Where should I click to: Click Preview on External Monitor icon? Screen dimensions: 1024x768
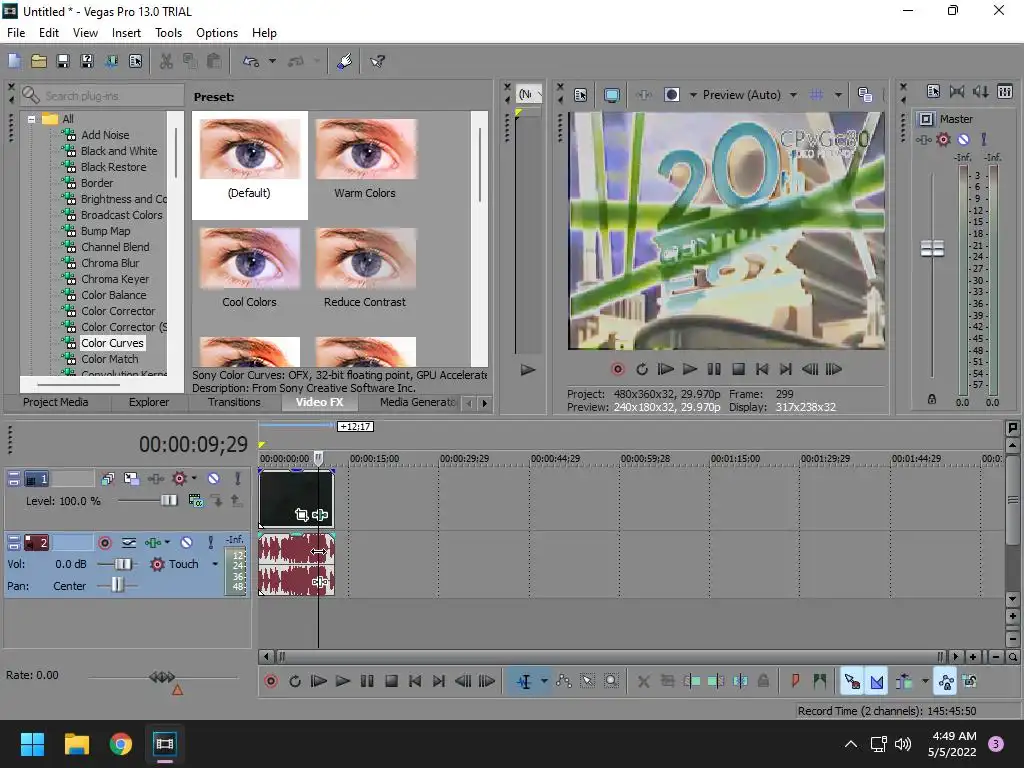[612, 95]
